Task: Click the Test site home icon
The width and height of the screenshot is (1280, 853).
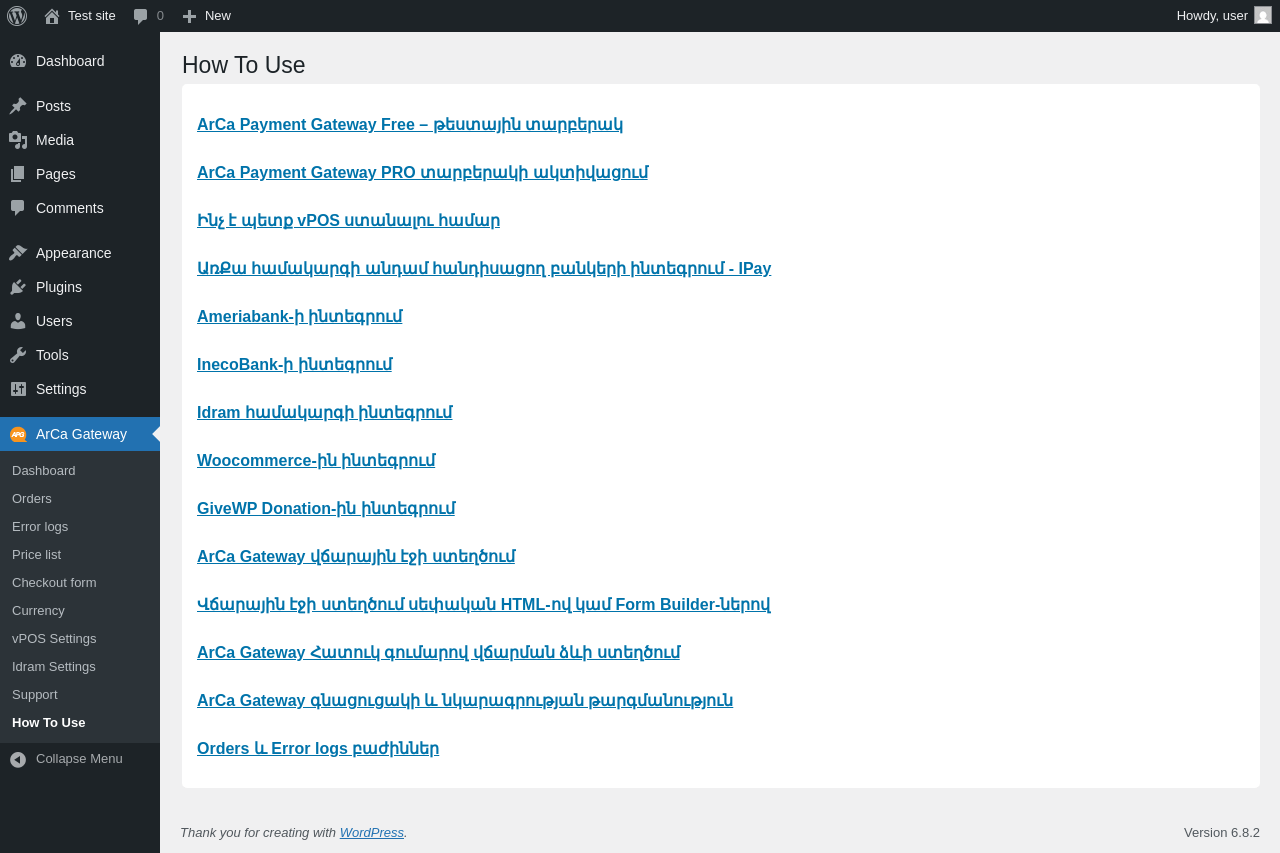Action: pyautogui.click(x=52, y=16)
